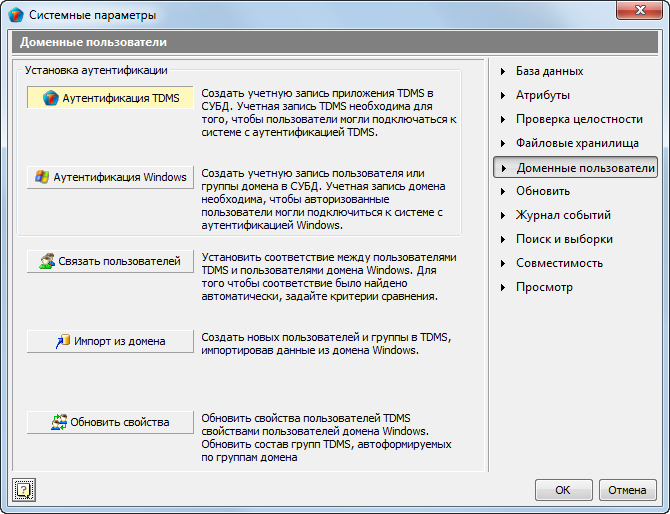This screenshot has height=514, width=670.
Task: Expand the Поиск и выборки arrow
Action: click(x=503, y=239)
